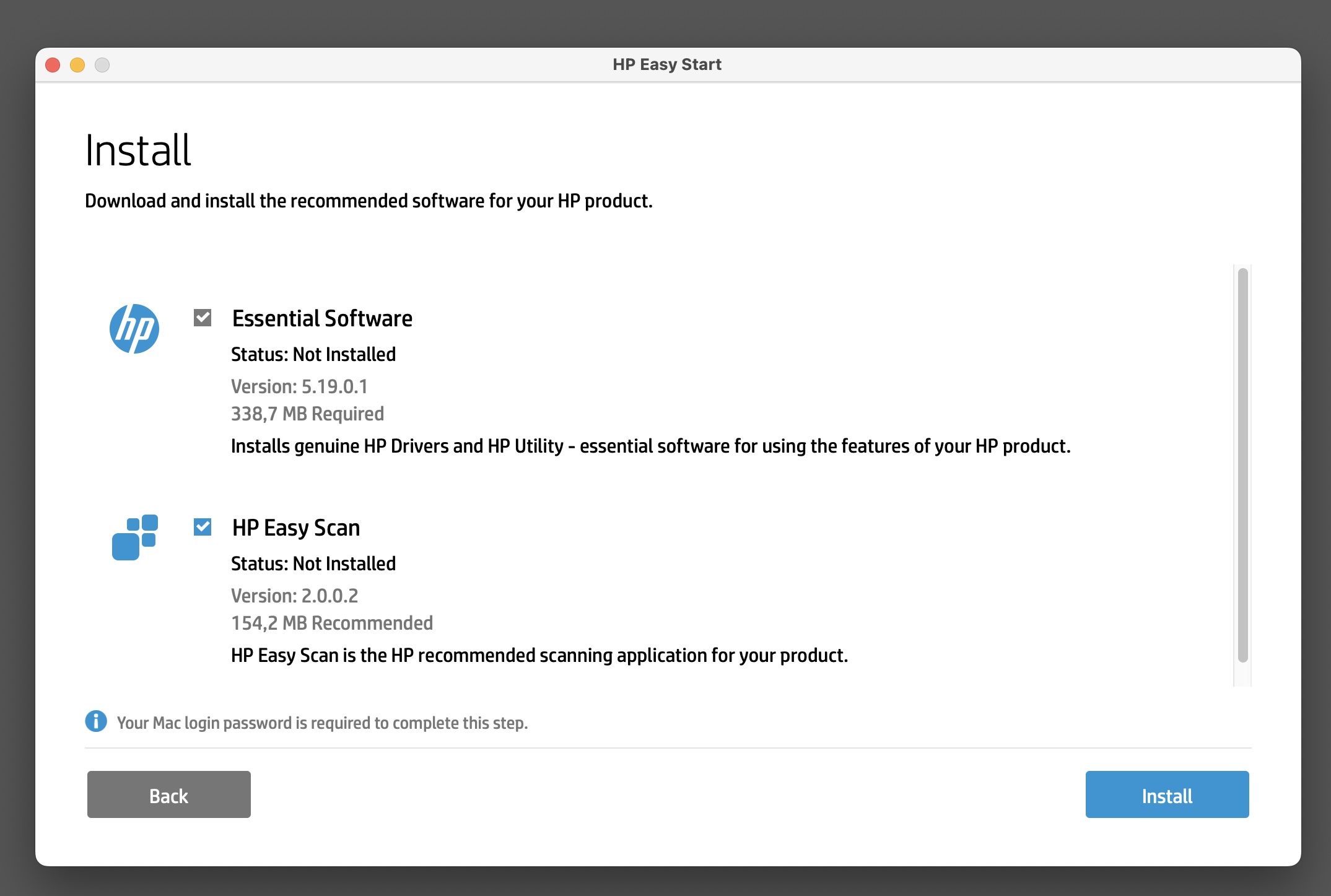Viewport: 1331px width, 896px height.
Task: Go back with the Back button
Action: click(169, 794)
